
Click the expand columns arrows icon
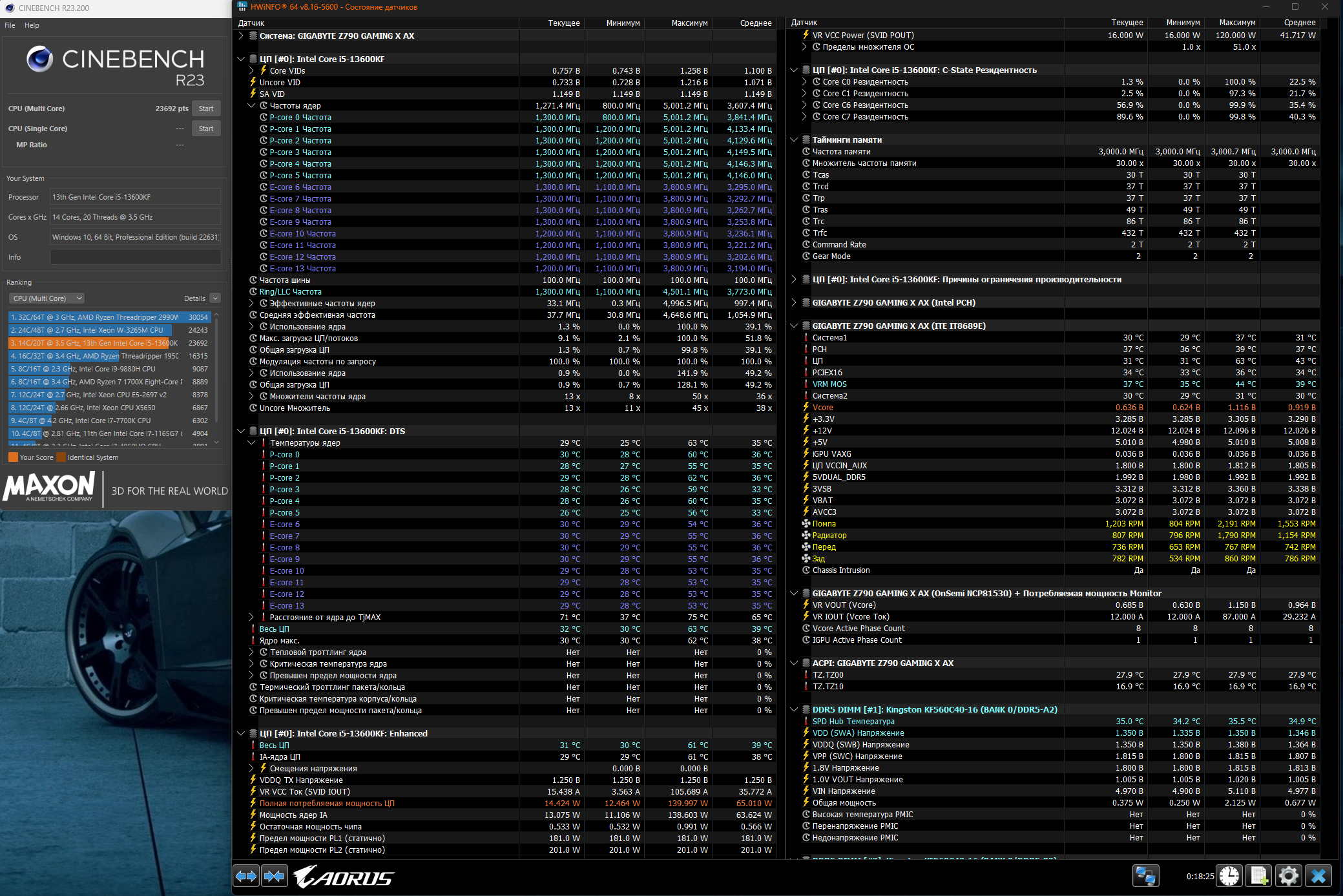point(246,877)
